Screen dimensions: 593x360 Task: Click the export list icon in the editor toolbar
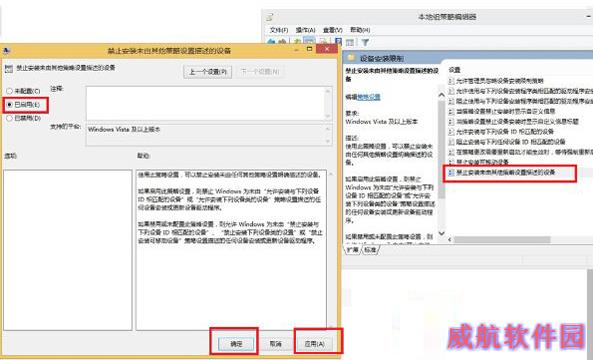[x=324, y=42]
